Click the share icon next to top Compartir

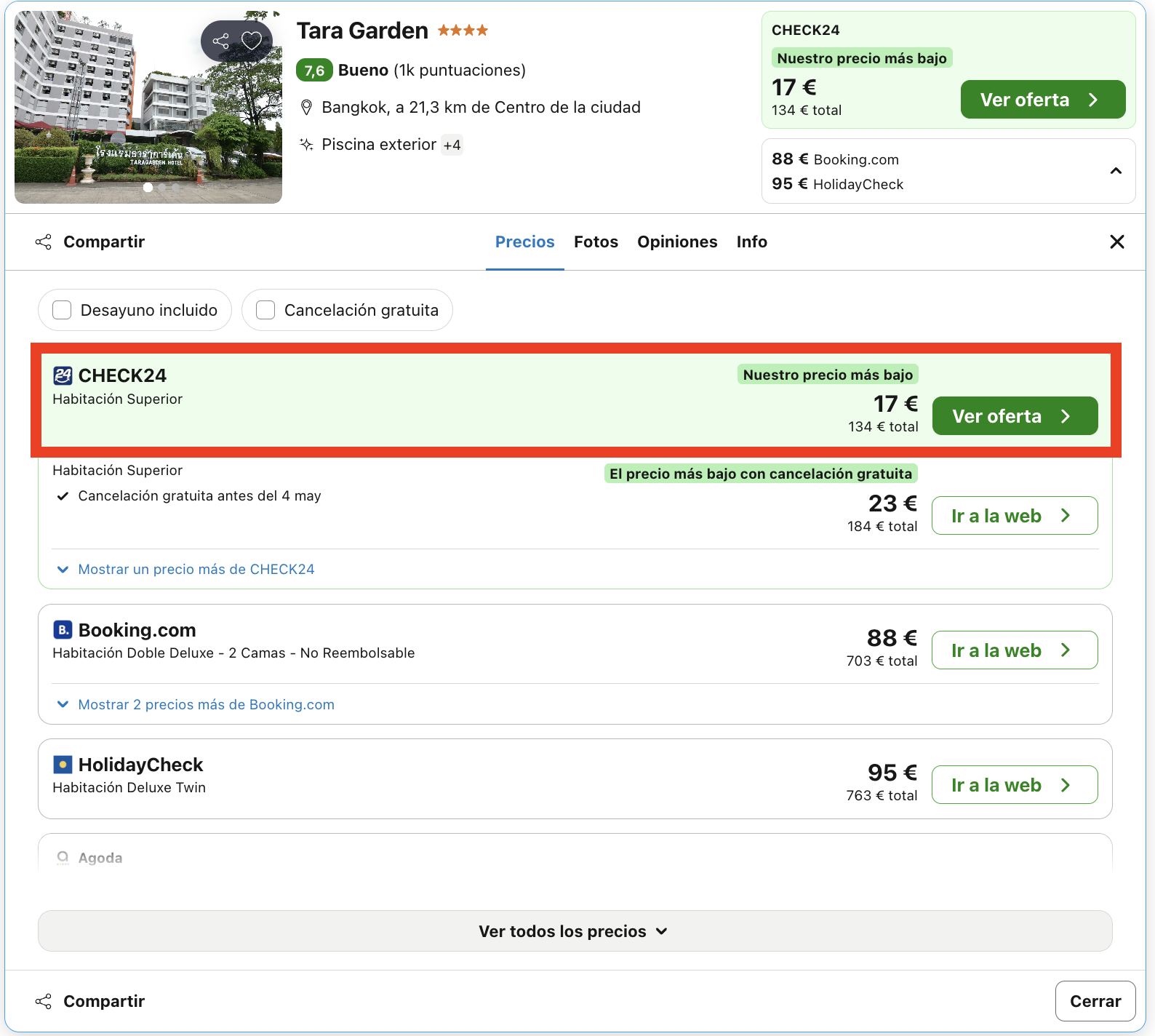click(44, 242)
